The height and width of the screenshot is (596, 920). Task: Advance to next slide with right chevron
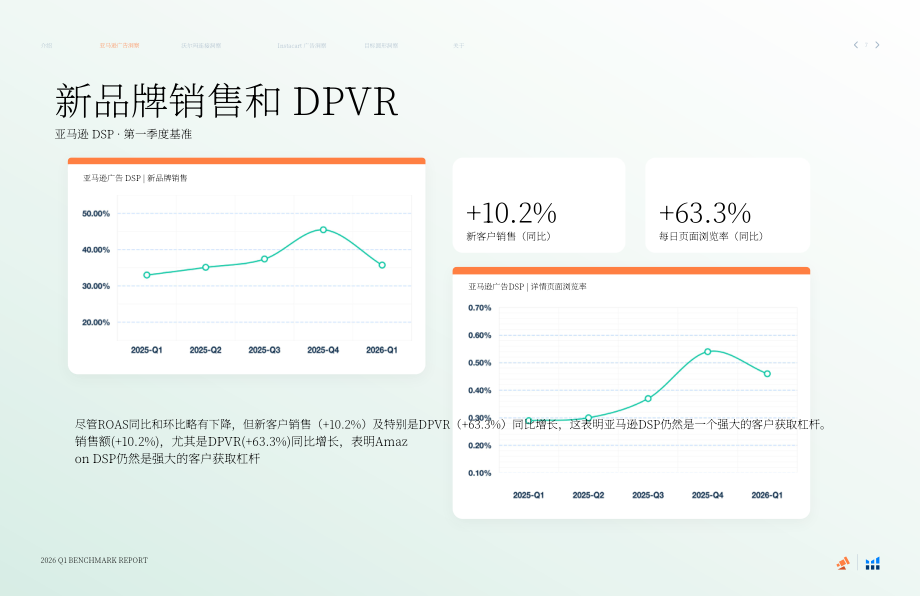877,45
